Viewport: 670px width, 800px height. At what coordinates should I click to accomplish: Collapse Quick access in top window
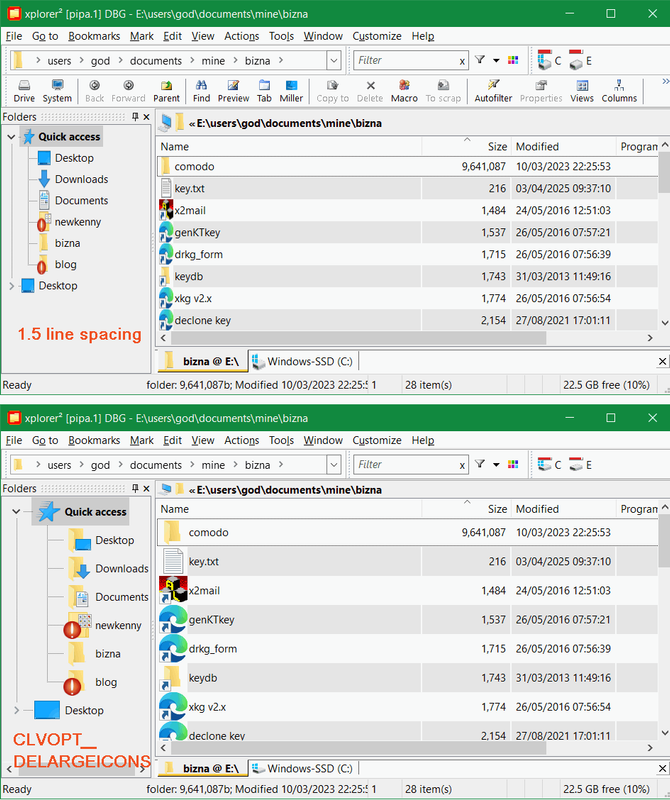tap(11, 137)
